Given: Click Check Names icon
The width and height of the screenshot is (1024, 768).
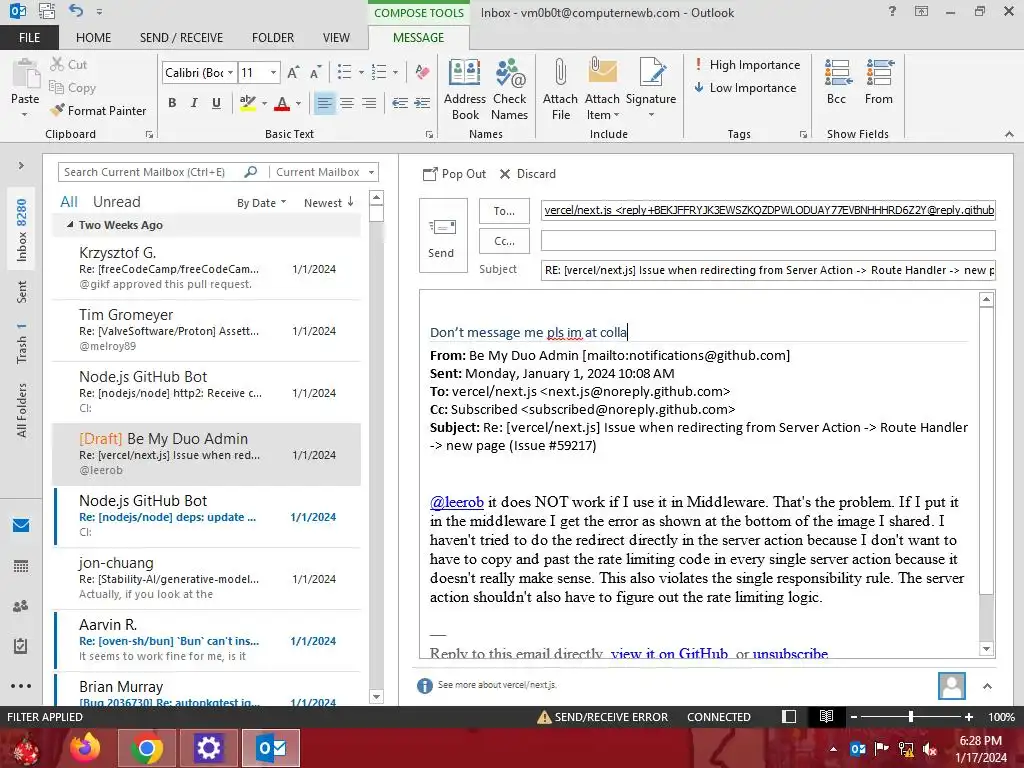Looking at the screenshot, I should [509, 89].
